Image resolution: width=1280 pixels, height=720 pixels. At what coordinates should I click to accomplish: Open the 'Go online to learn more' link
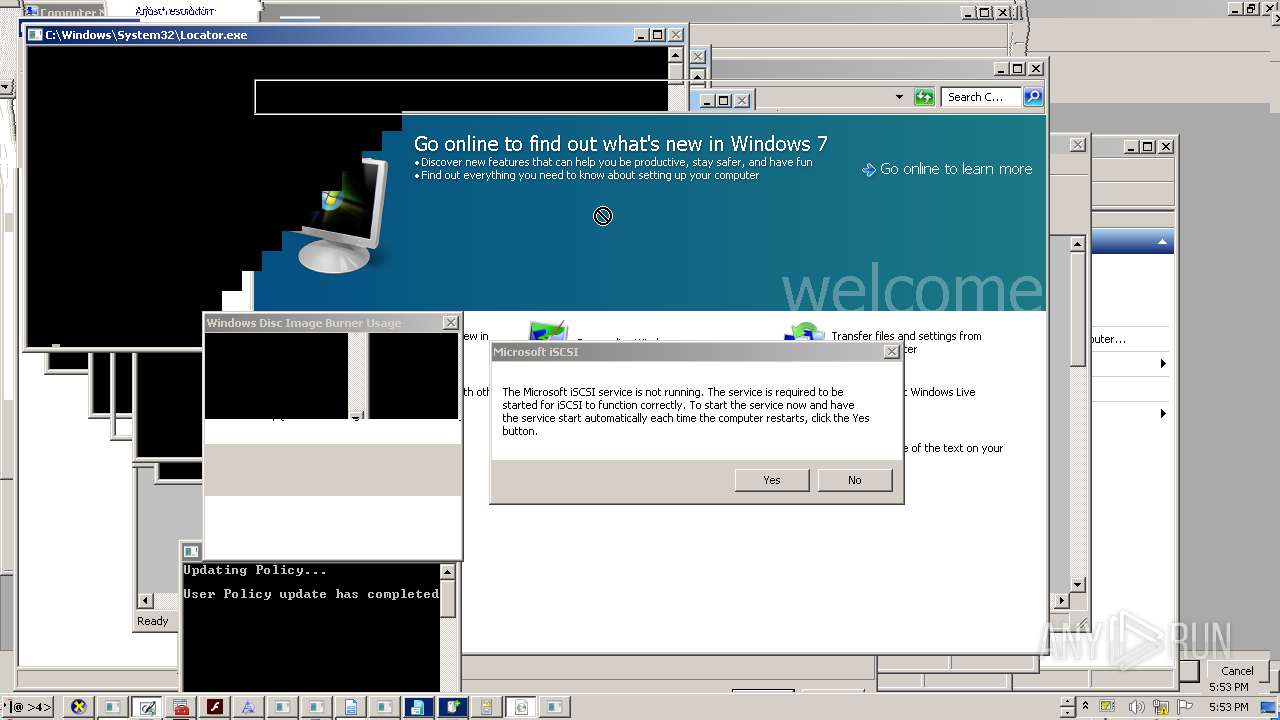pyautogui.click(x=947, y=169)
